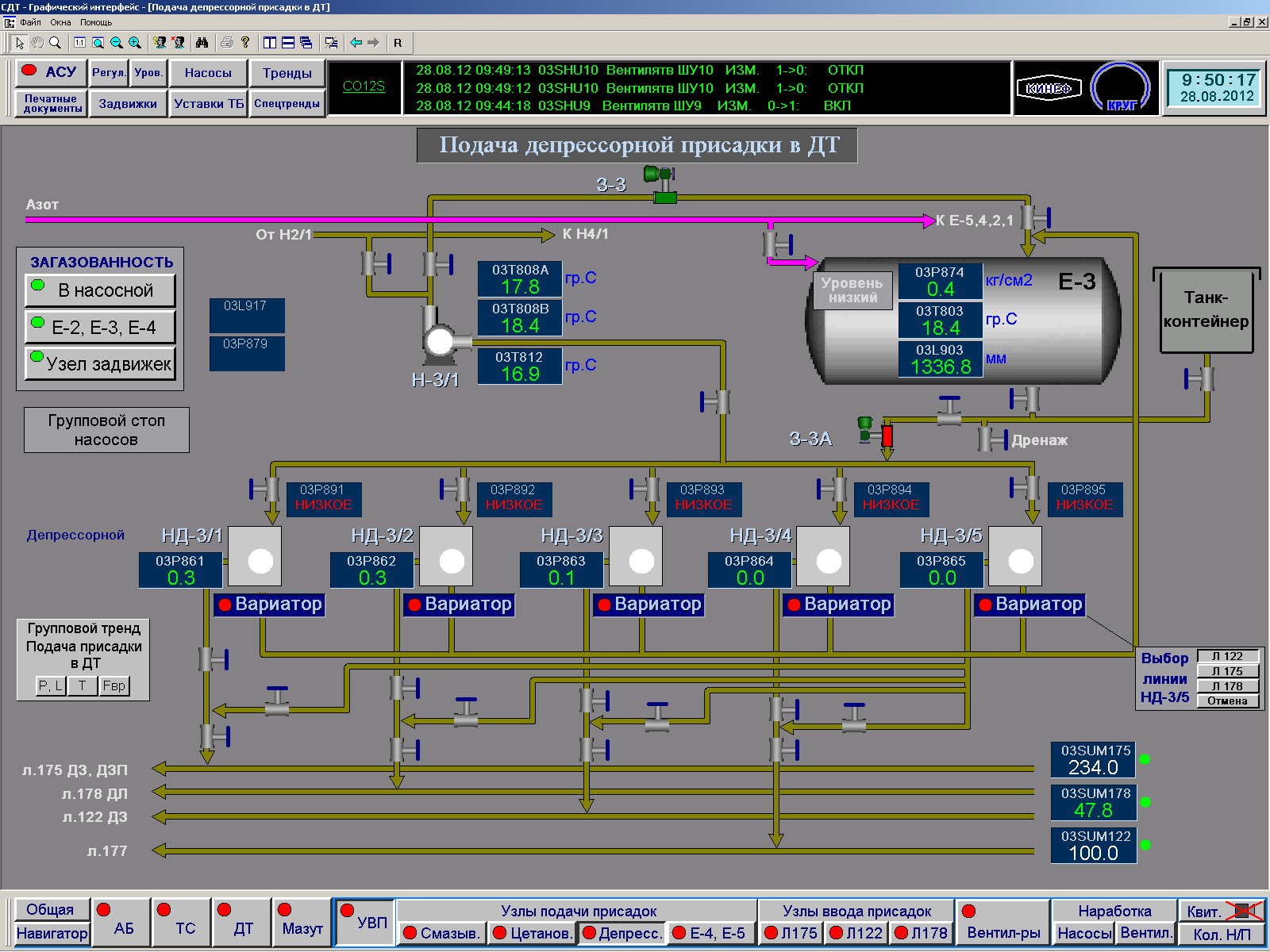Tile windows vertically icon
This screenshot has height=952, width=1270.
270,43
